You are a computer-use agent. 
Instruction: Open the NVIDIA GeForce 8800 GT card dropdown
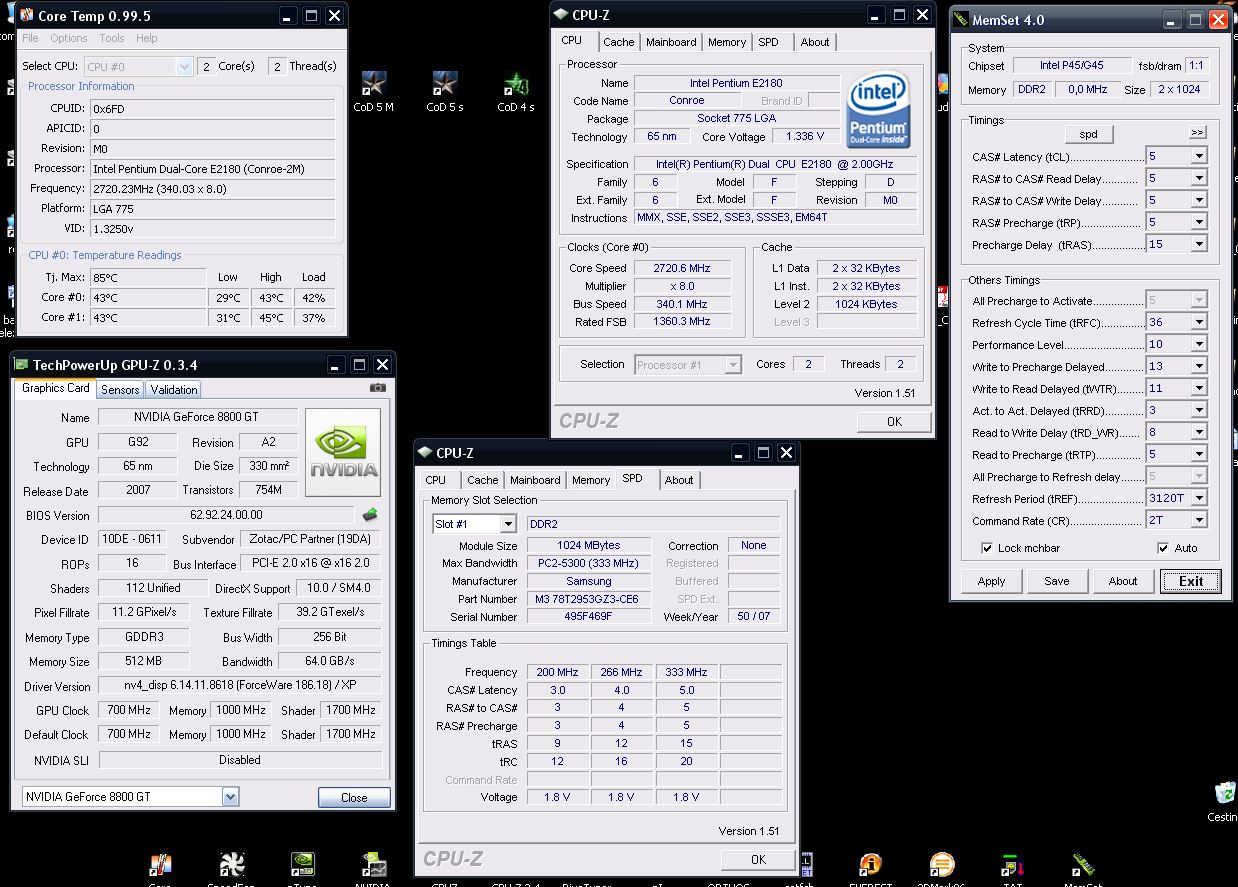click(230, 797)
